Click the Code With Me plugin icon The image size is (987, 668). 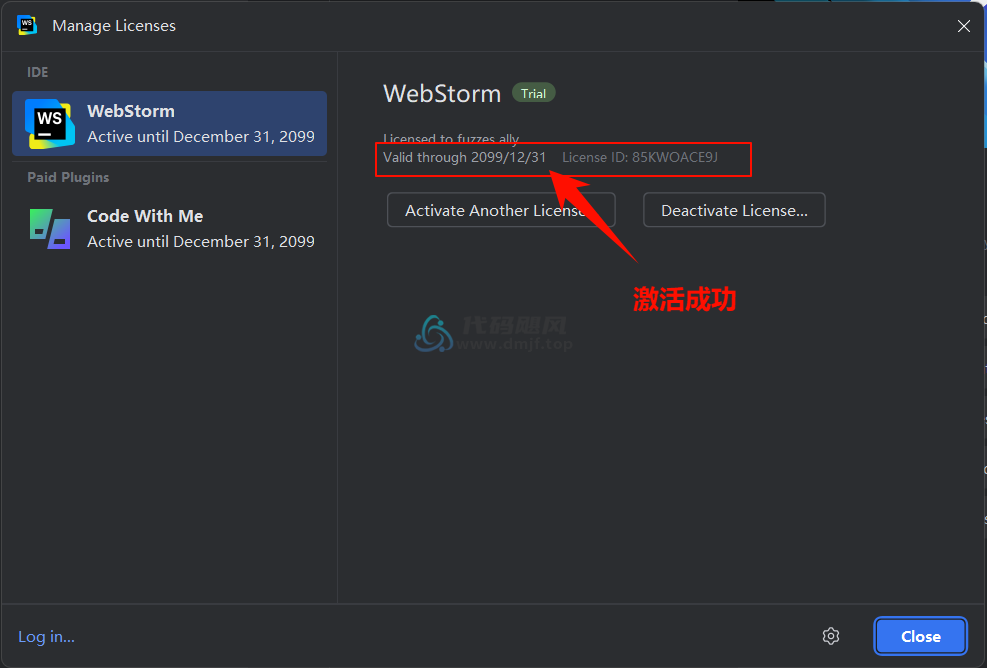tap(50, 229)
